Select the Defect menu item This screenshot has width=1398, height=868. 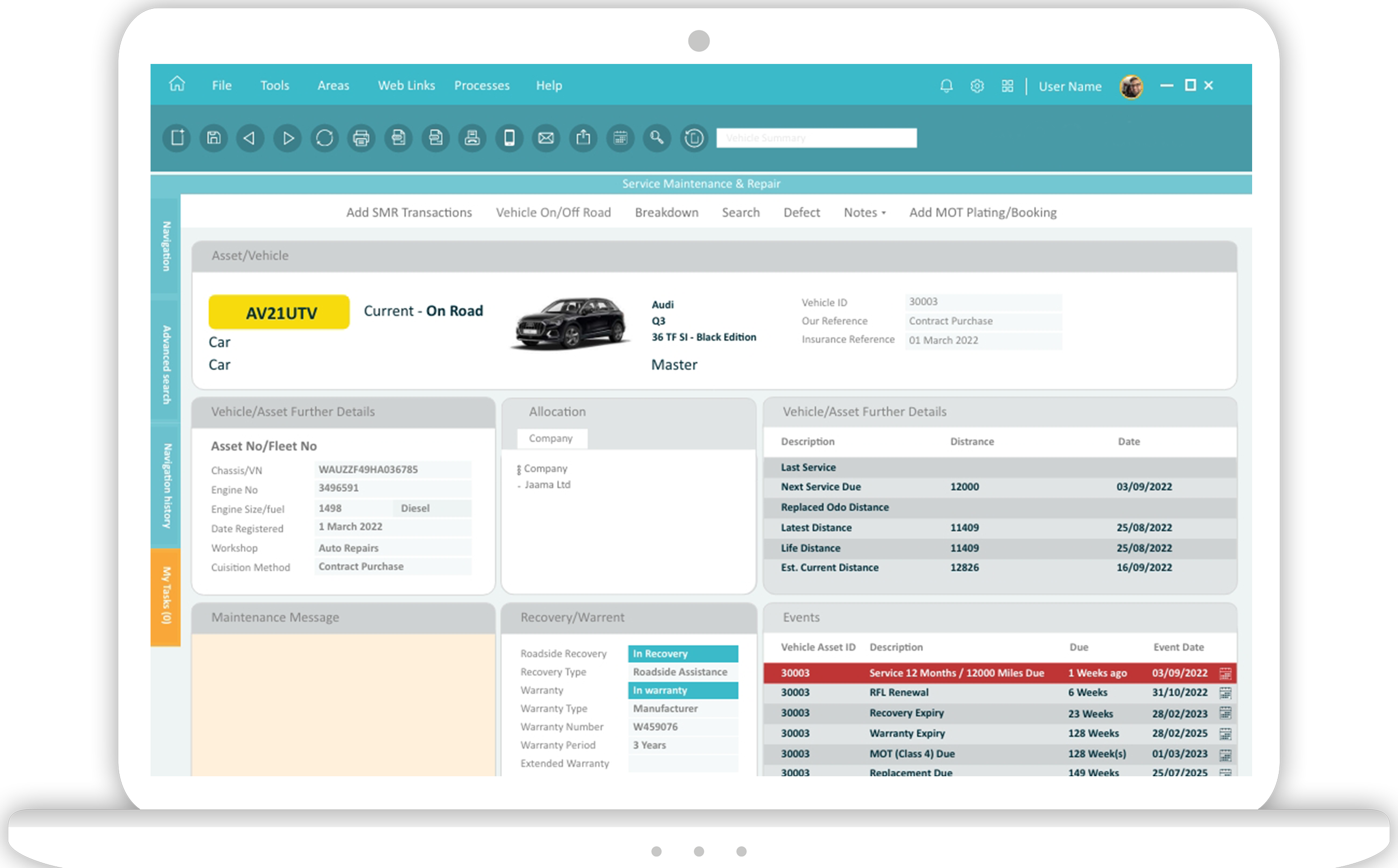(802, 212)
